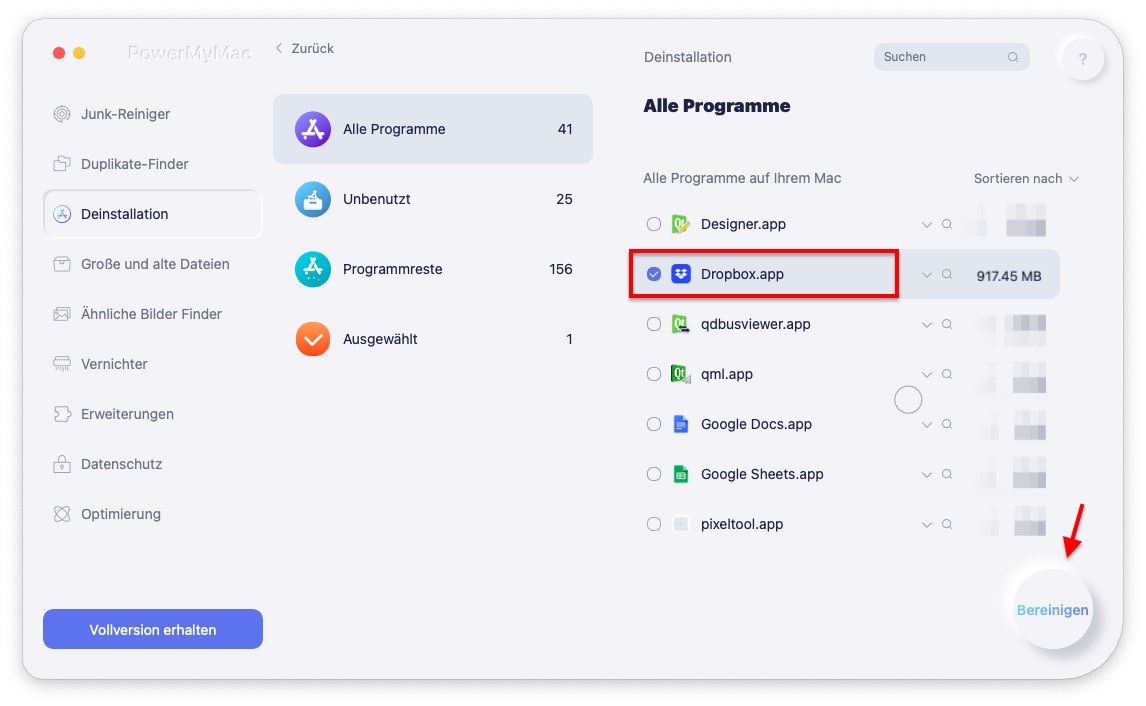The width and height of the screenshot is (1146, 706).
Task: Click the Vernichter shredder icon
Action: pos(62,364)
